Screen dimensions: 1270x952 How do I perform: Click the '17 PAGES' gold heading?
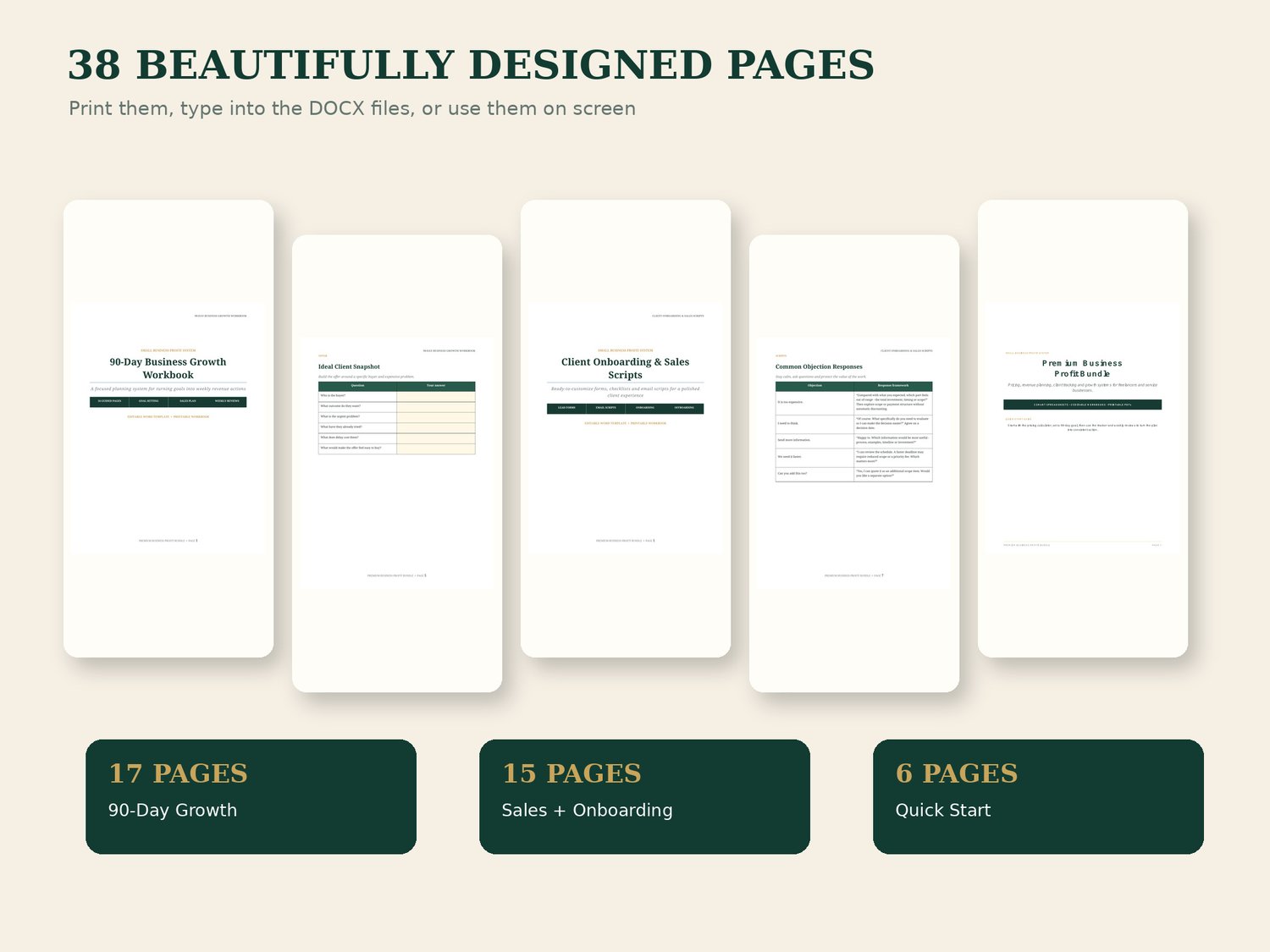coord(178,773)
